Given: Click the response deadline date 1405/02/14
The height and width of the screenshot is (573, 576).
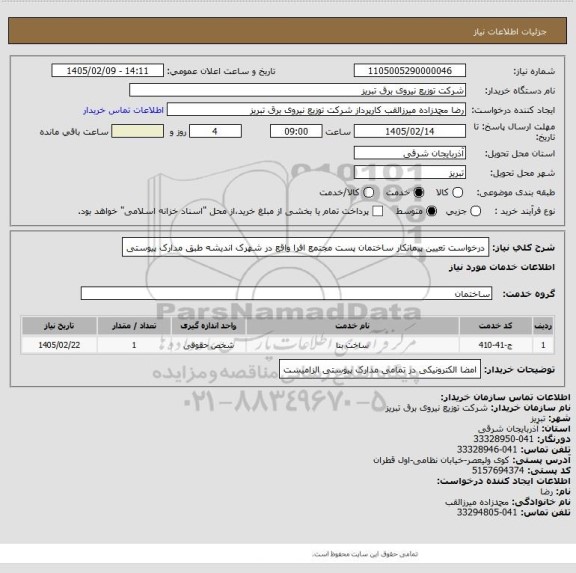Looking at the screenshot, I should pos(410,131).
